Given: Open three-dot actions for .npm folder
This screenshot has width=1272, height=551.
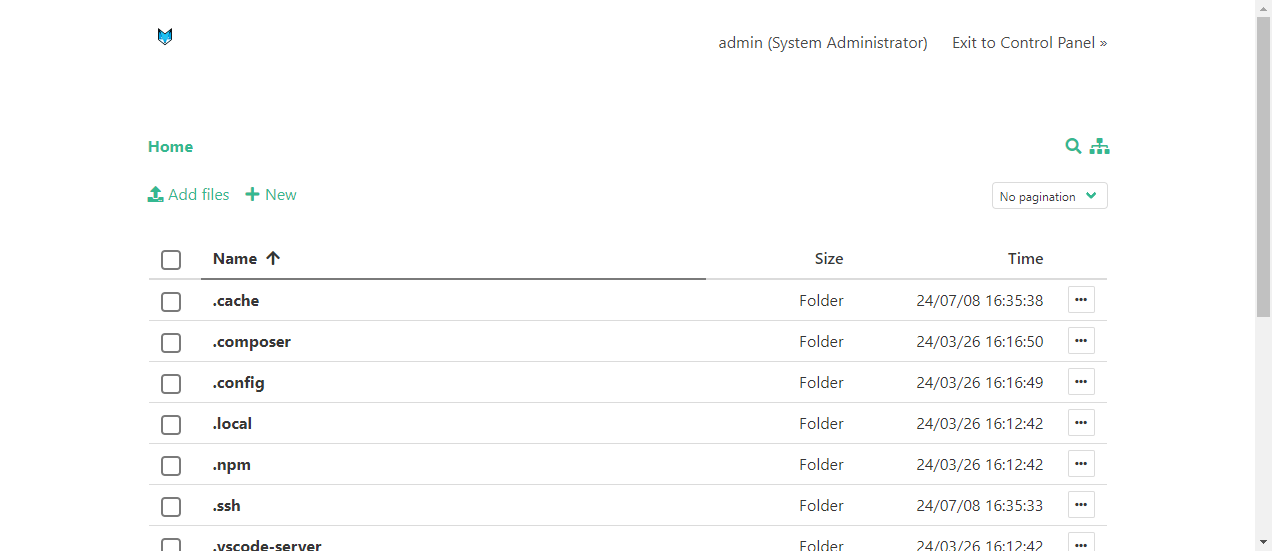Looking at the screenshot, I should [1081, 464].
